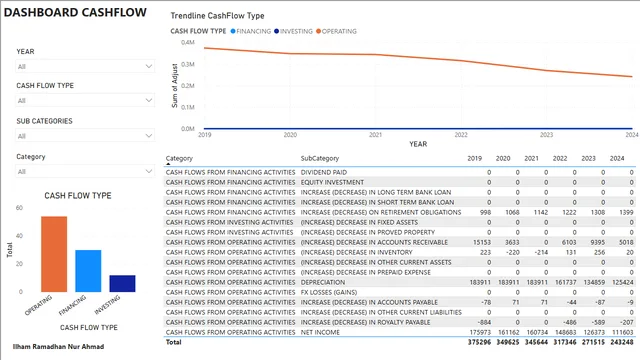The height and width of the screenshot is (360, 640).
Task: Click the orange operating trend line
Action: pyautogui.click(x=418, y=59)
